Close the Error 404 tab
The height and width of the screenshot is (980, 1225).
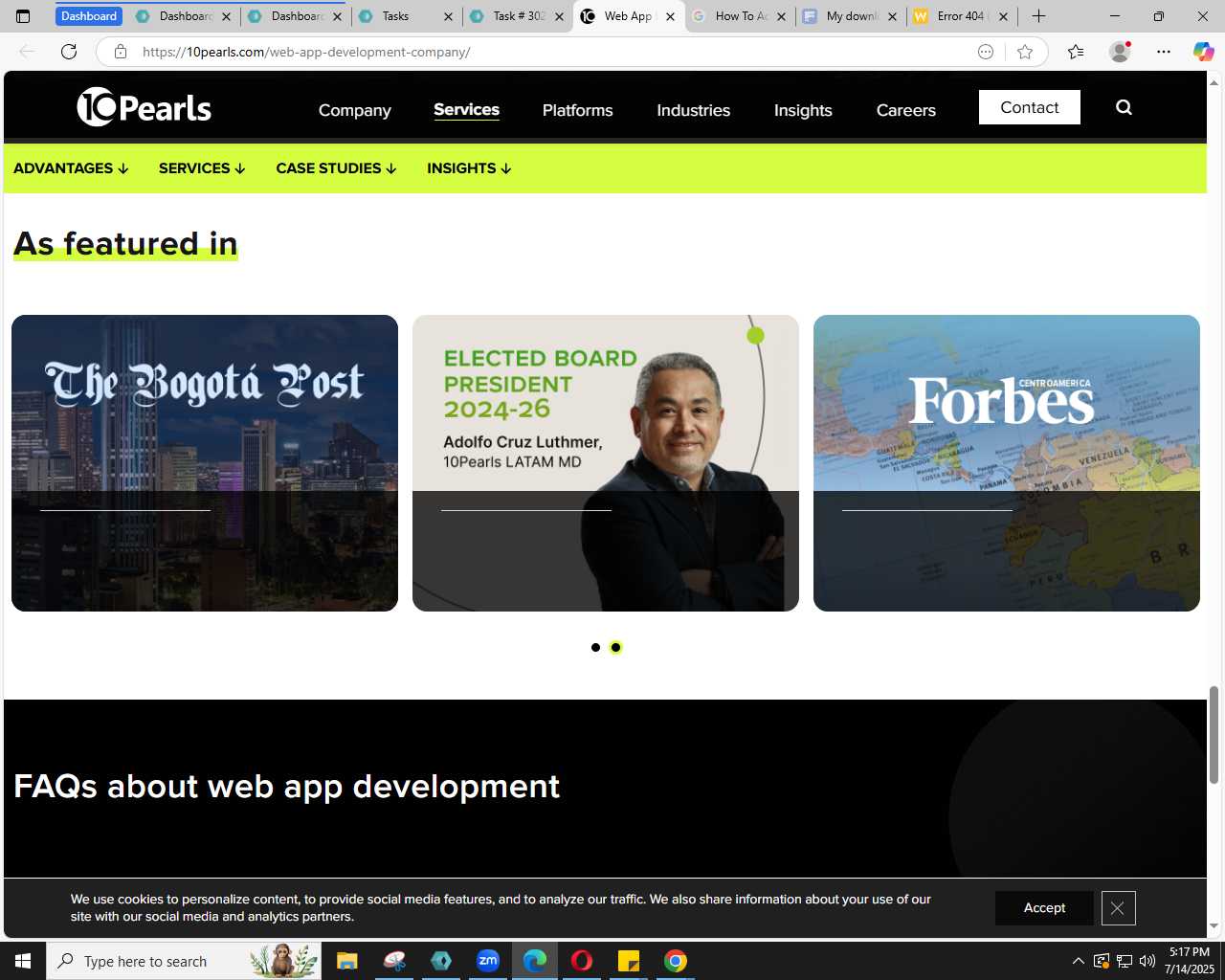(1003, 16)
